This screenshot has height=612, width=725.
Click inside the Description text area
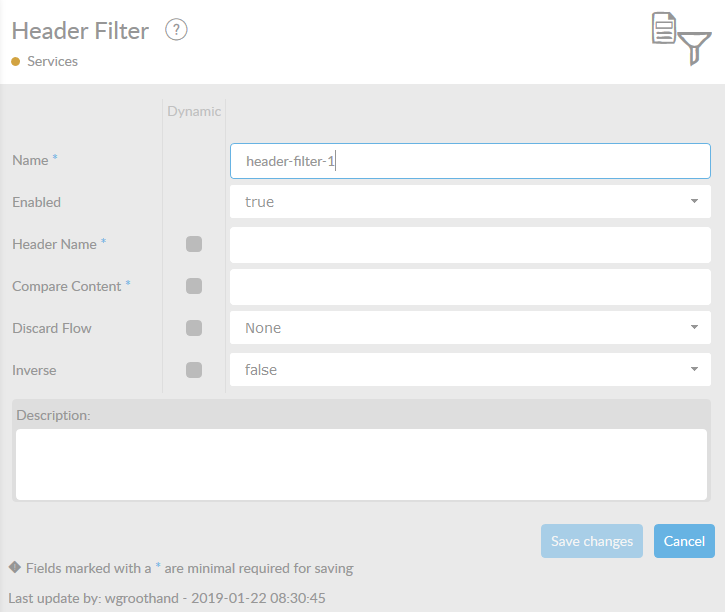click(x=361, y=463)
